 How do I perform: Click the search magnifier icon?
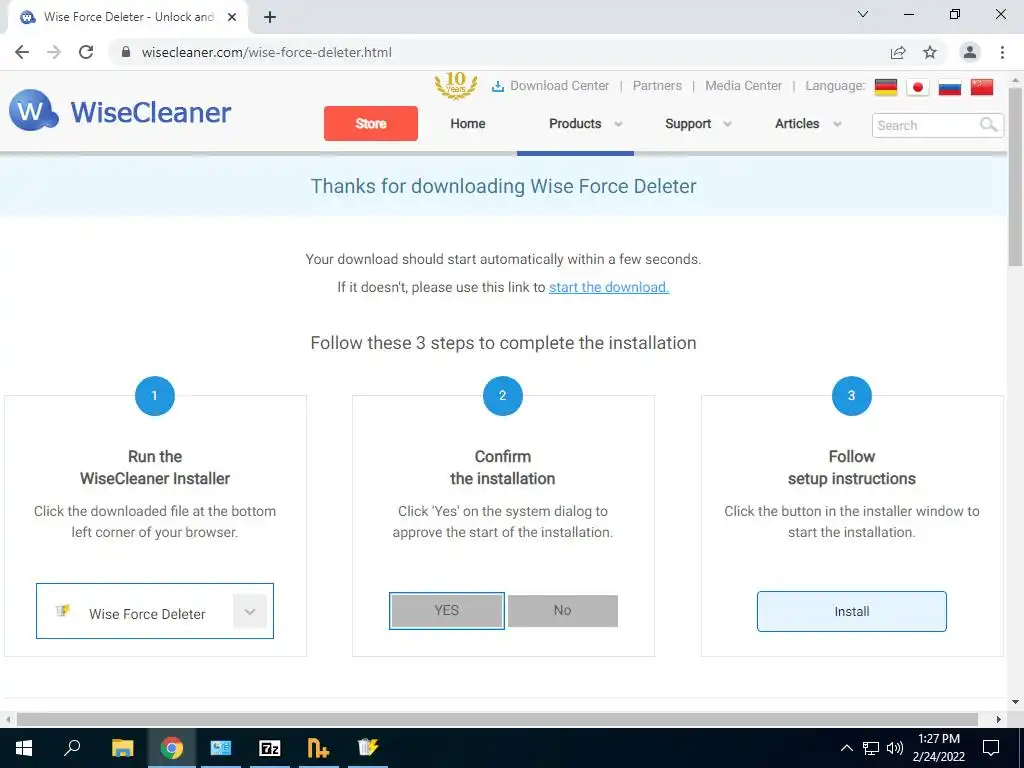coord(989,125)
